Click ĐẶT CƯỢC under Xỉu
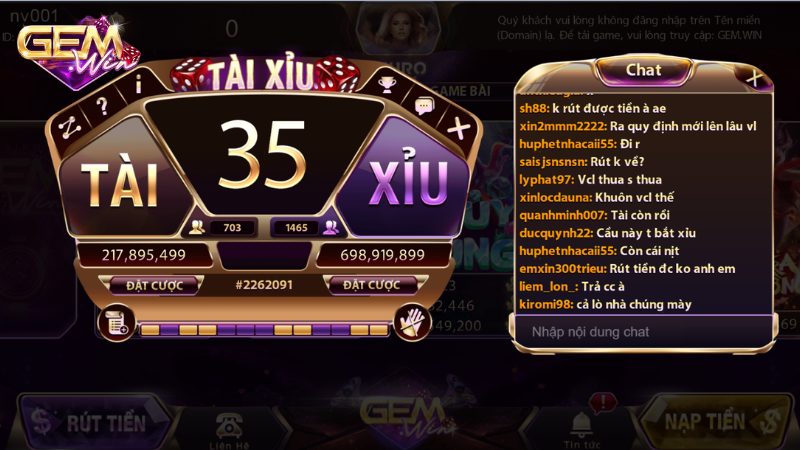Screen dimensions: 800x450 (x=371, y=285)
